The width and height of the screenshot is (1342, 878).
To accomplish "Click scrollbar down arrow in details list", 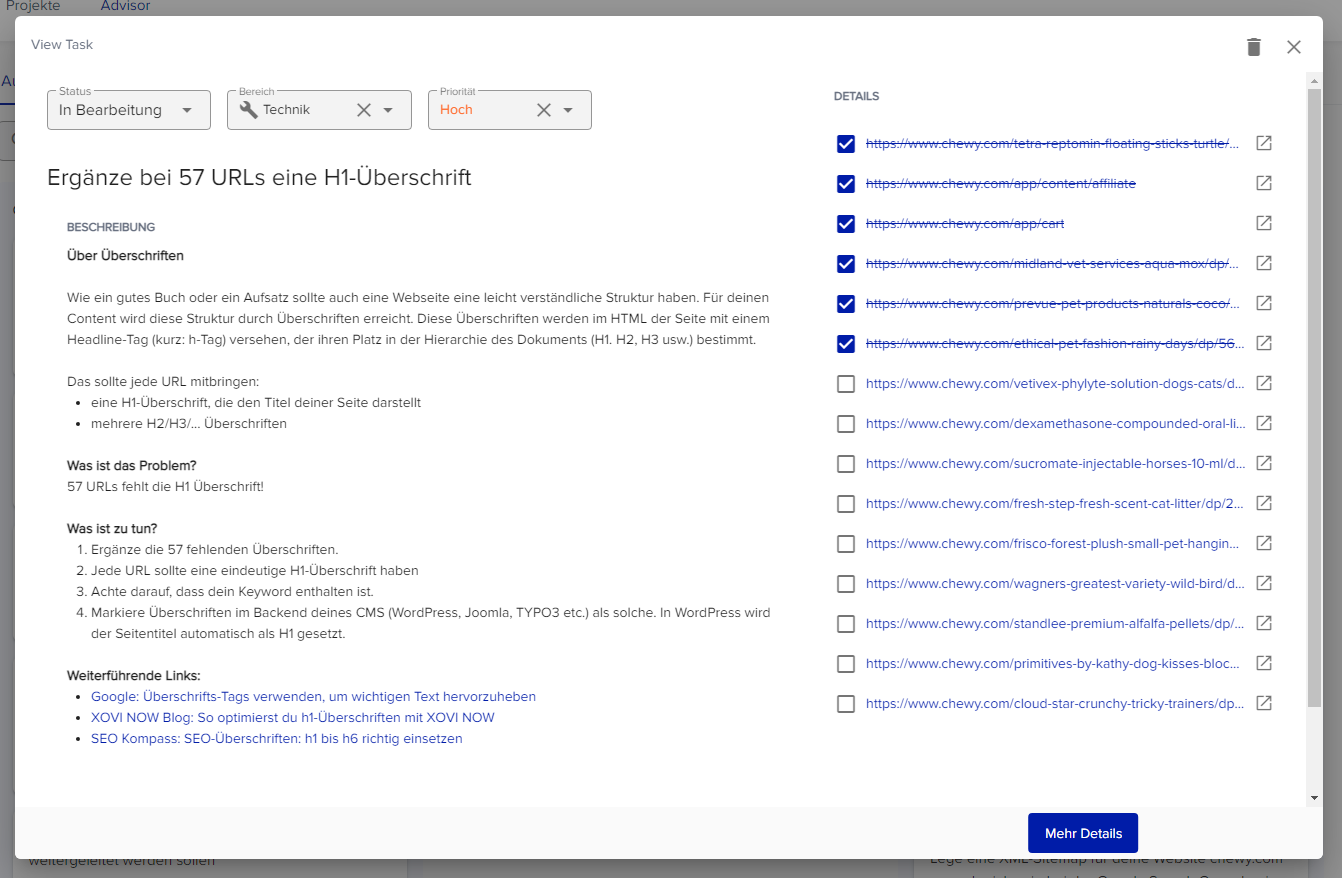I will (x=1315, y=798).
